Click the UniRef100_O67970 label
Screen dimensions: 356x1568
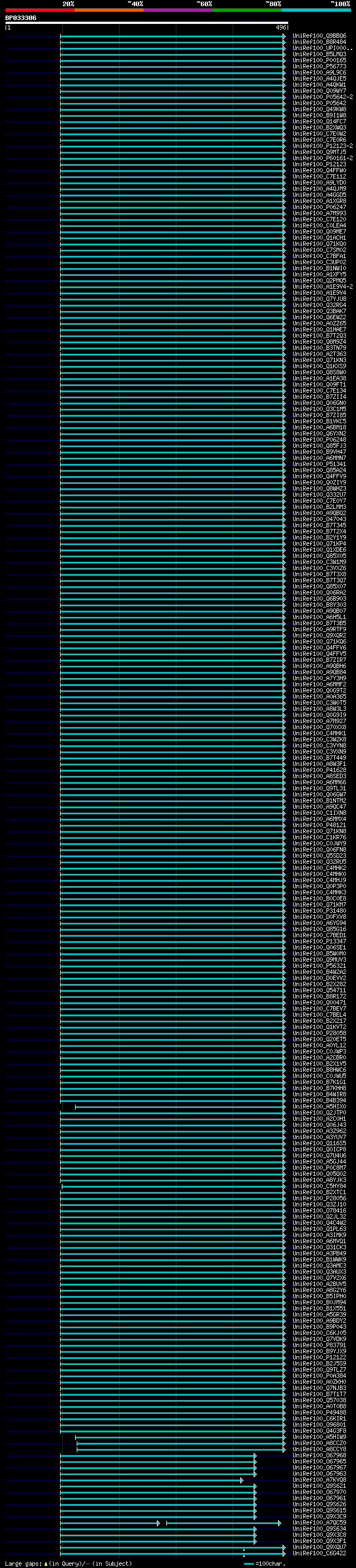[319, 1492]
